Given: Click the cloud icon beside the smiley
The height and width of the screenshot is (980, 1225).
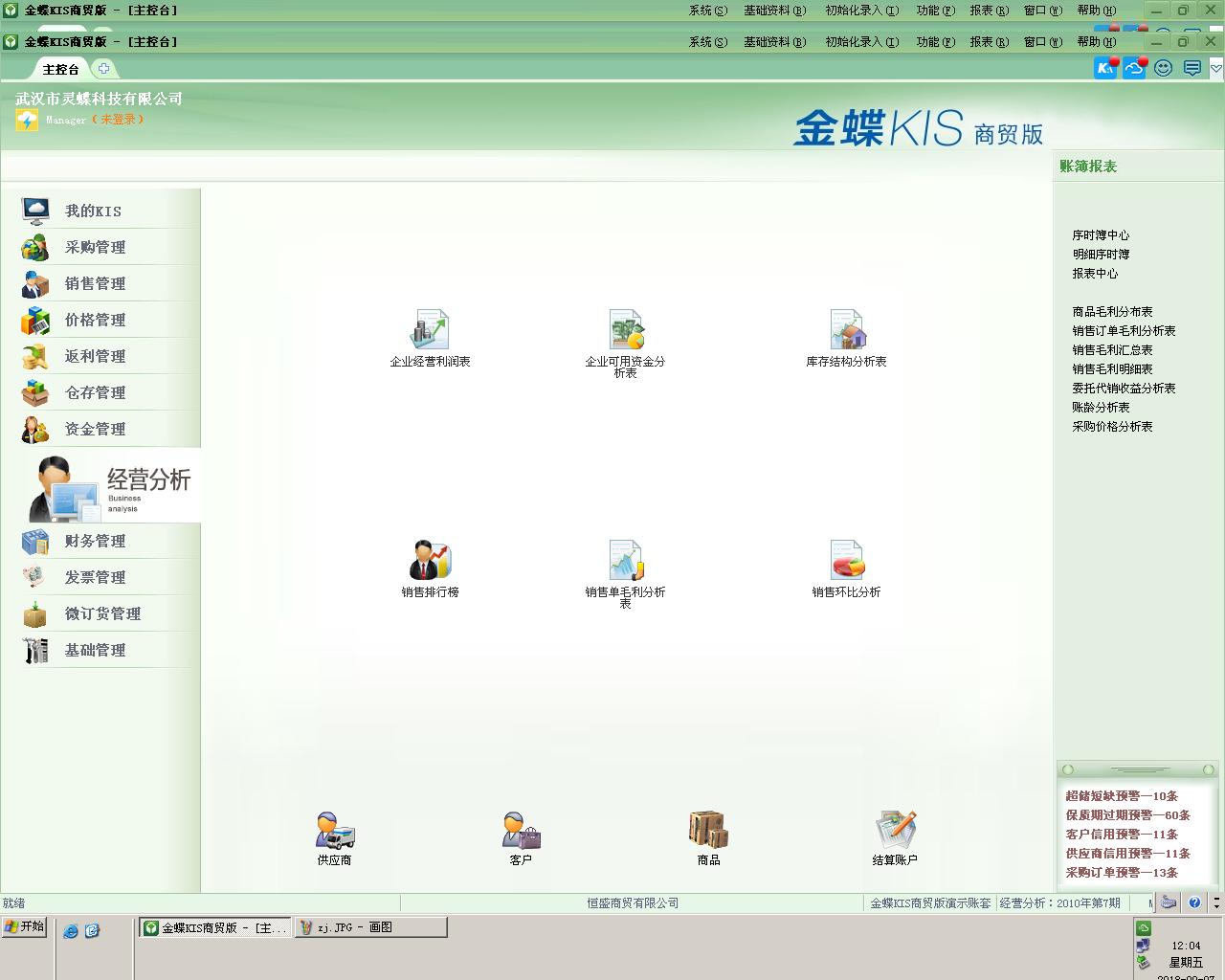Looking at the screenshot, I should point(1134,68).
